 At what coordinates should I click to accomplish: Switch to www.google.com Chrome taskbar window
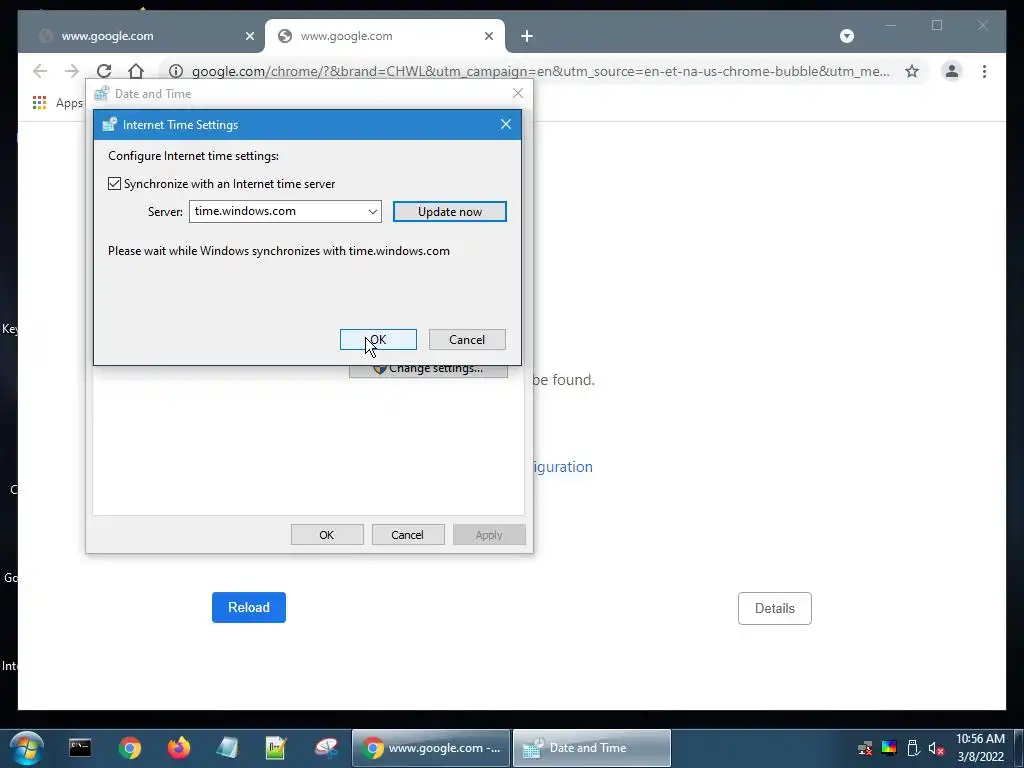pyautogui.click(x=431, y=748)
